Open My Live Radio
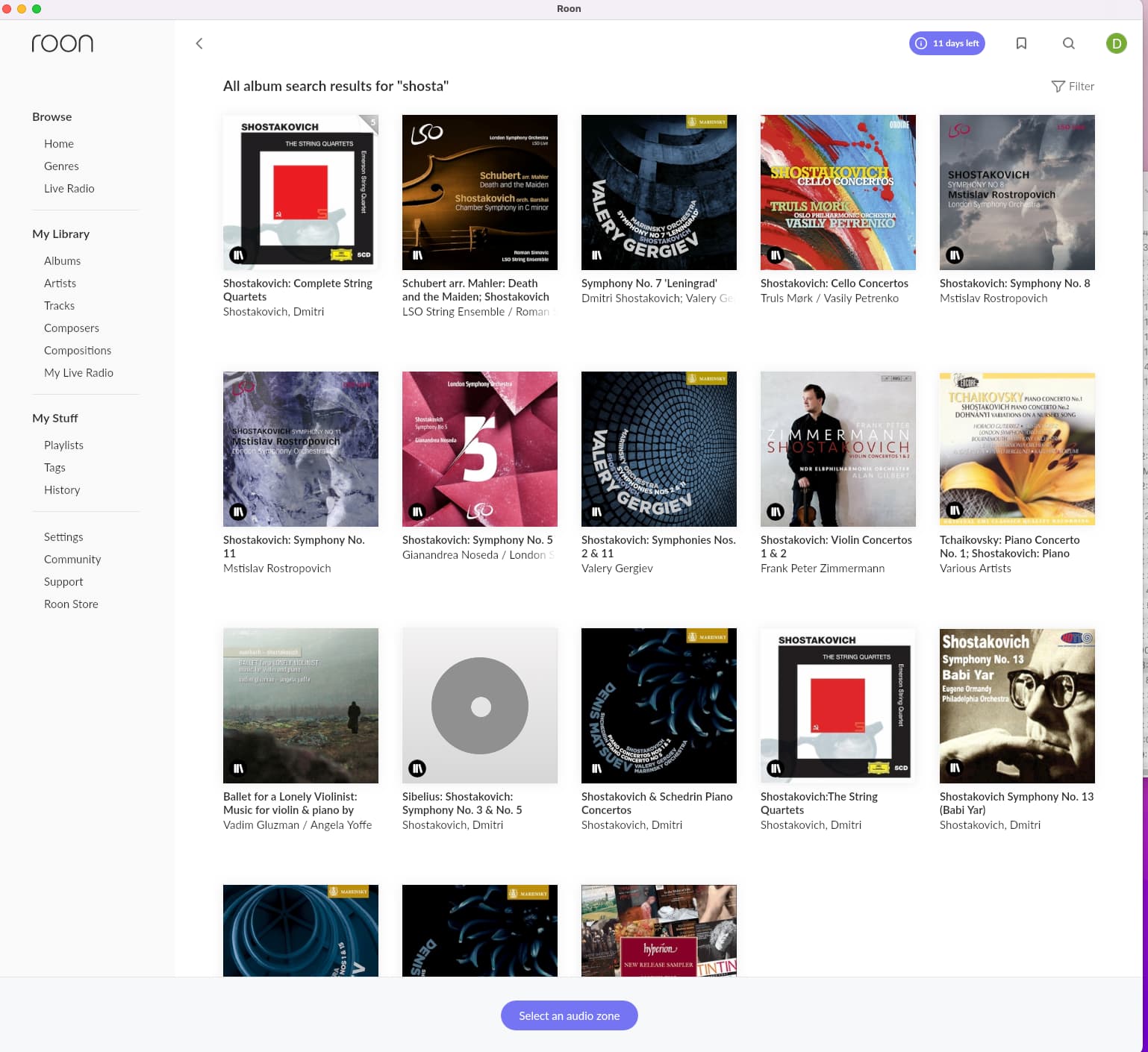Viewport: 1148px width, 1052px height. tap(78, 373)
